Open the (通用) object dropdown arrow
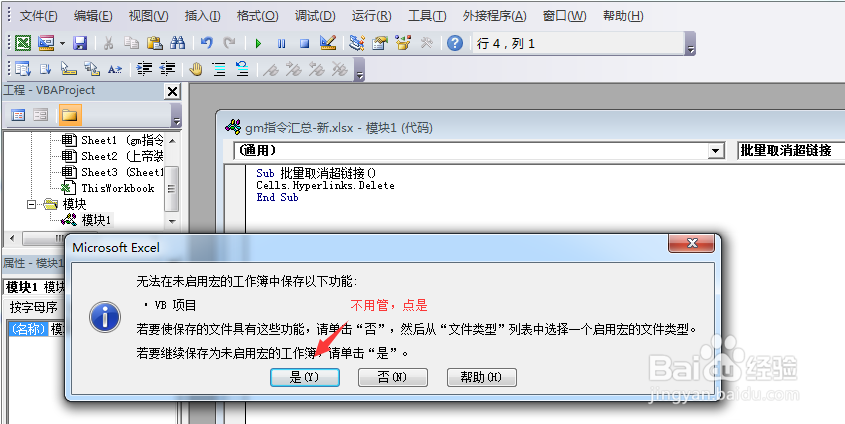 pos(716,151)
